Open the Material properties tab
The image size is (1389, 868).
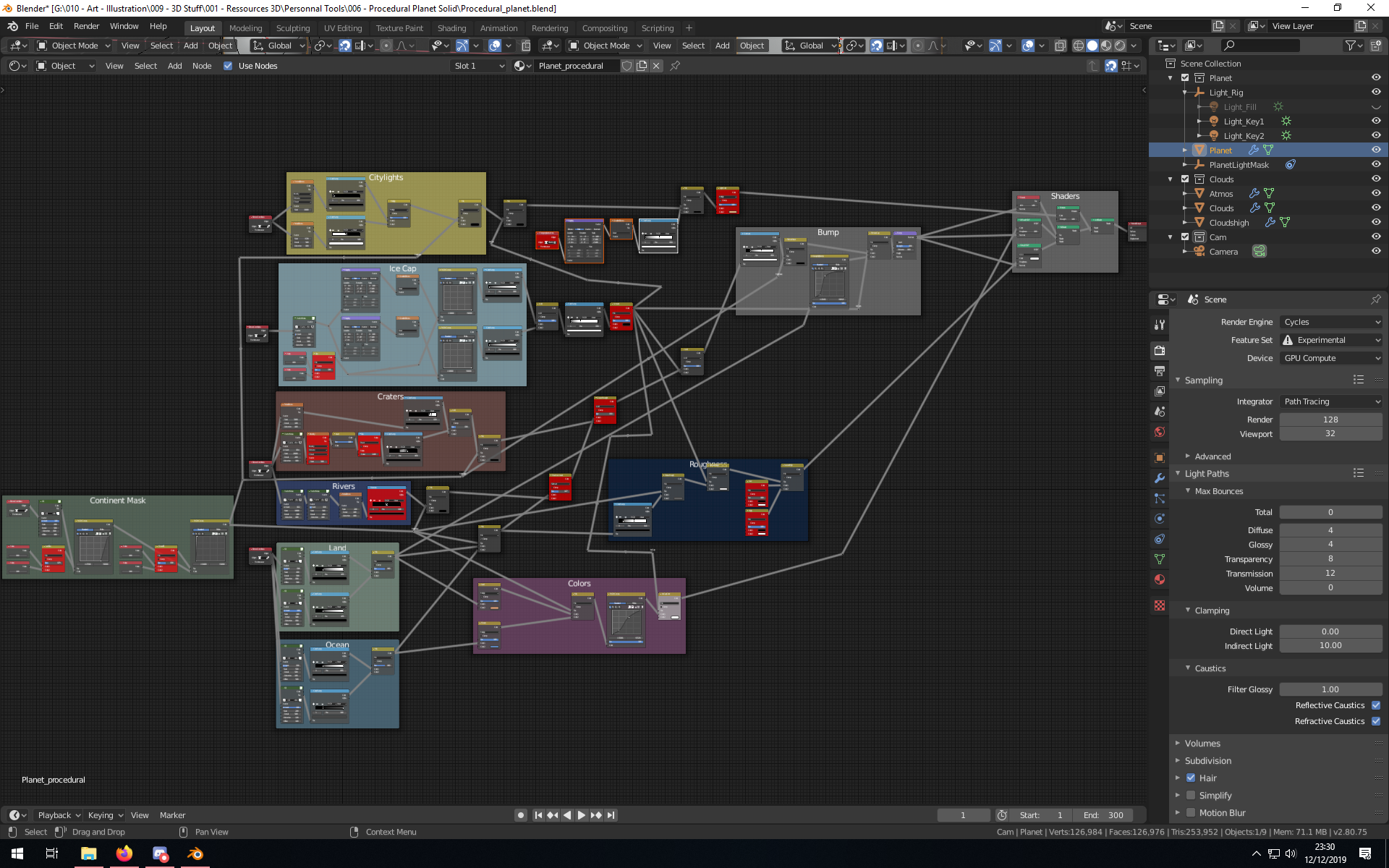(x=1160, y=579)
